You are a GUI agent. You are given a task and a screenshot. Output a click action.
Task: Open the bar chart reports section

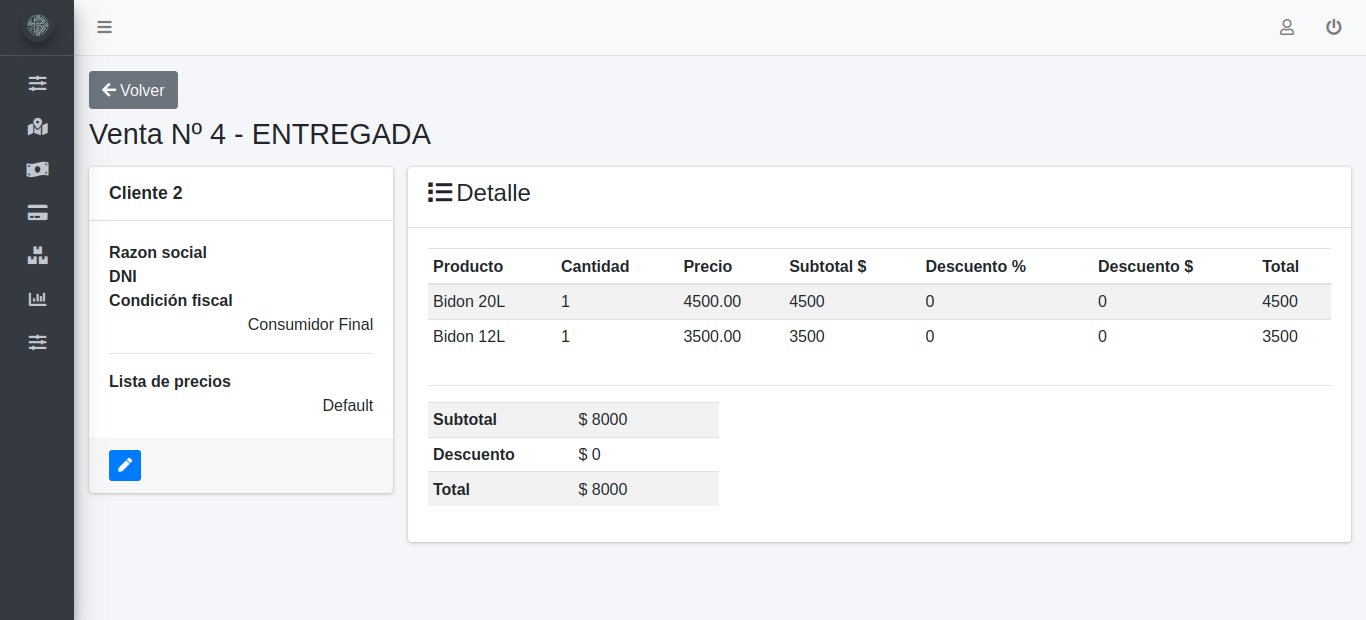pos(37,299)
